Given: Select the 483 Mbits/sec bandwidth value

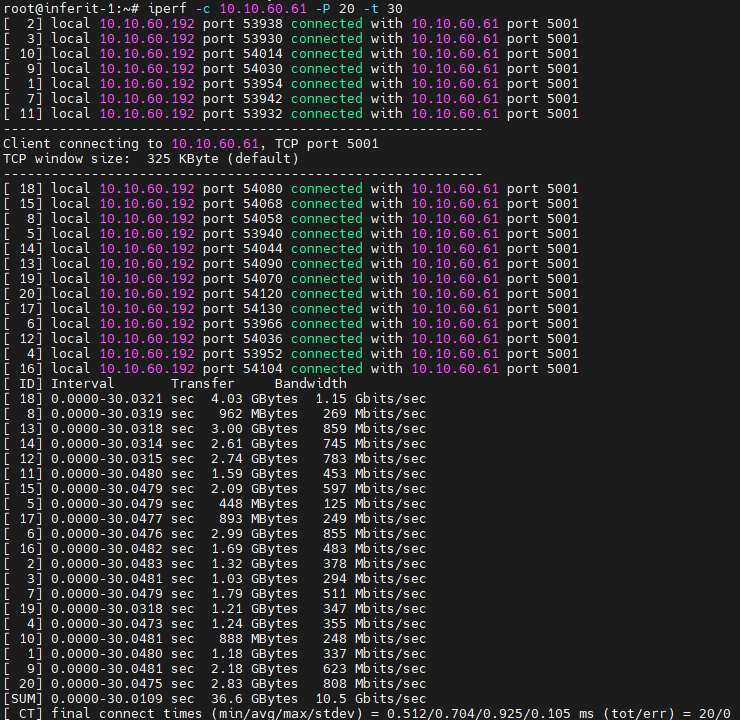Looking at the screenshot, I should (375, 549).
